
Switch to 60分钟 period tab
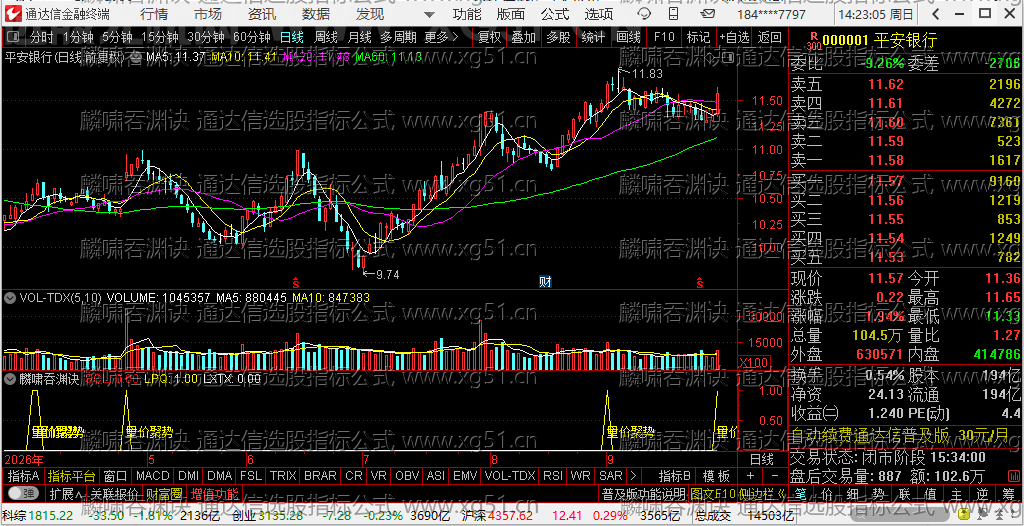pos(251,37)
